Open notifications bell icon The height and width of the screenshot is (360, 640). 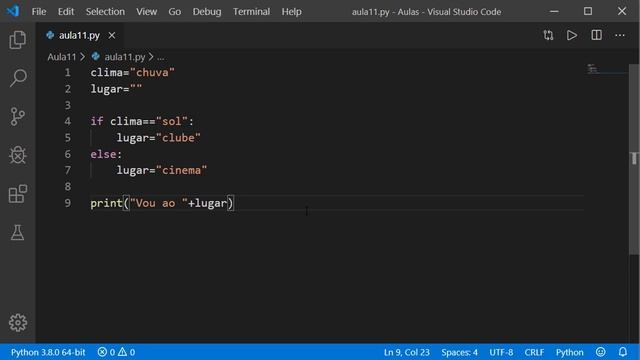[x=622, y=352]
